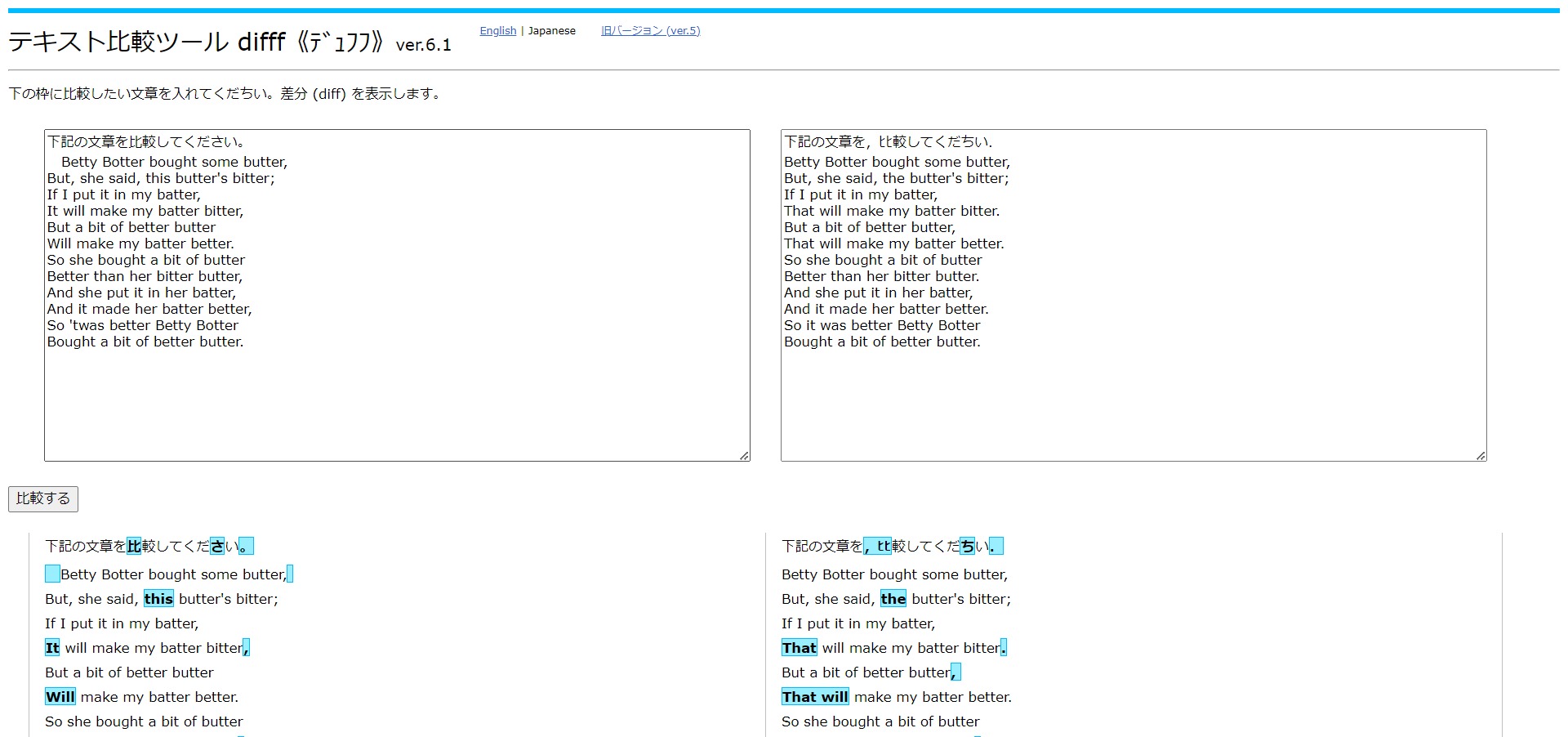Screen dimensions: 1568x737
Task: Open the old version (ver.5) link
Action: (650, 31)
